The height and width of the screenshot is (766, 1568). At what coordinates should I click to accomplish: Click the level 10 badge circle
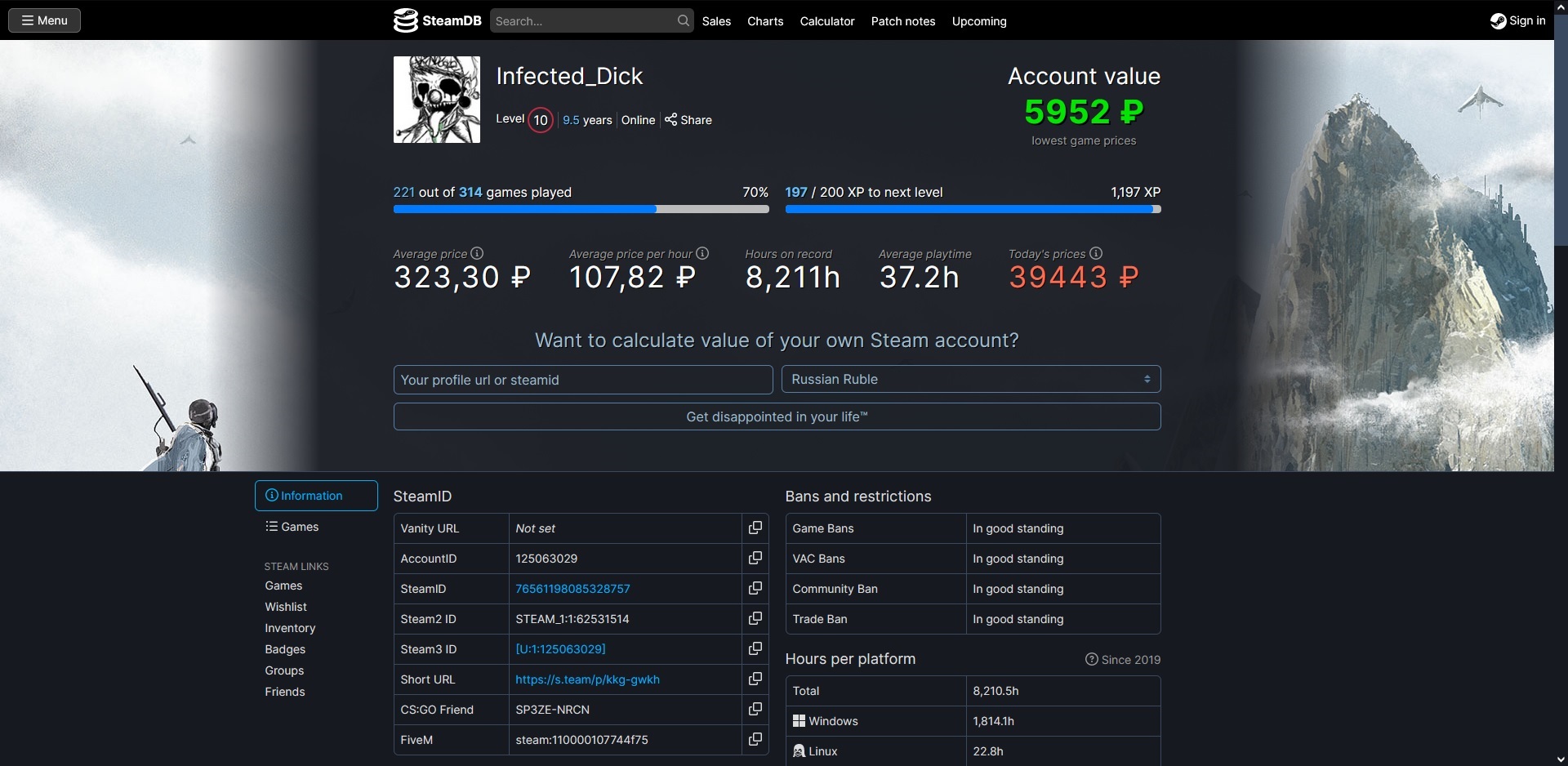pyautogui.click(x=541, y=120)
